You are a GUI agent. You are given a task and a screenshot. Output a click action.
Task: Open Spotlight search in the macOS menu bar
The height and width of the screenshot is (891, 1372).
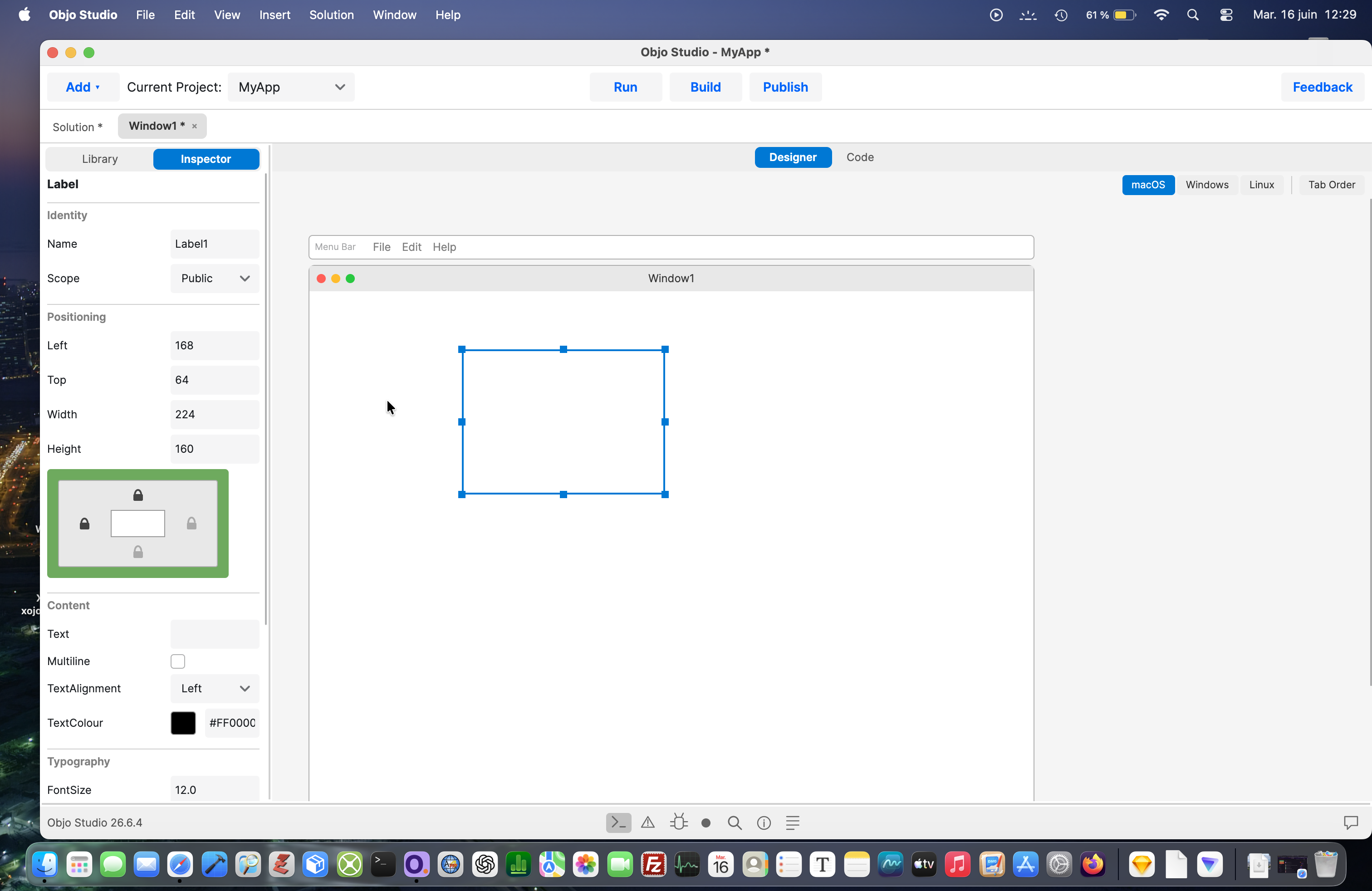click(1193, 15)
